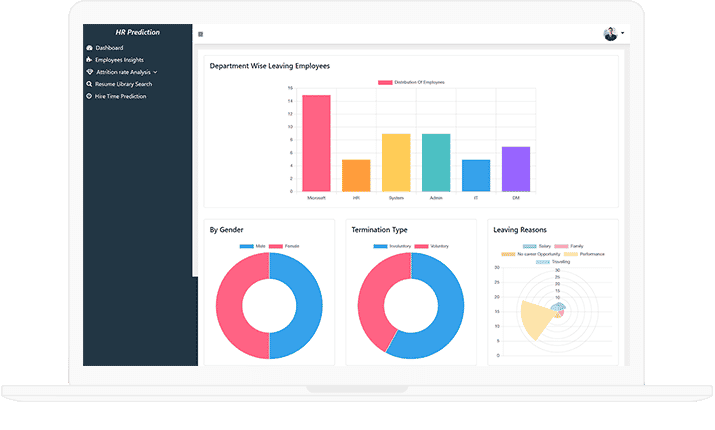Go to Hire Time Prediction page
Viewport: 715px width, 430px height.
tap(121, 96)
